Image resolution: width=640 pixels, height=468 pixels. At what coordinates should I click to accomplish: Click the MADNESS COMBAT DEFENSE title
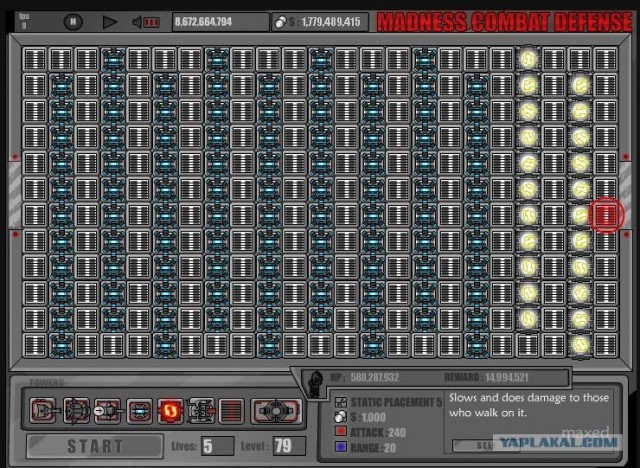pyautogui.click(x=504, y=22)
